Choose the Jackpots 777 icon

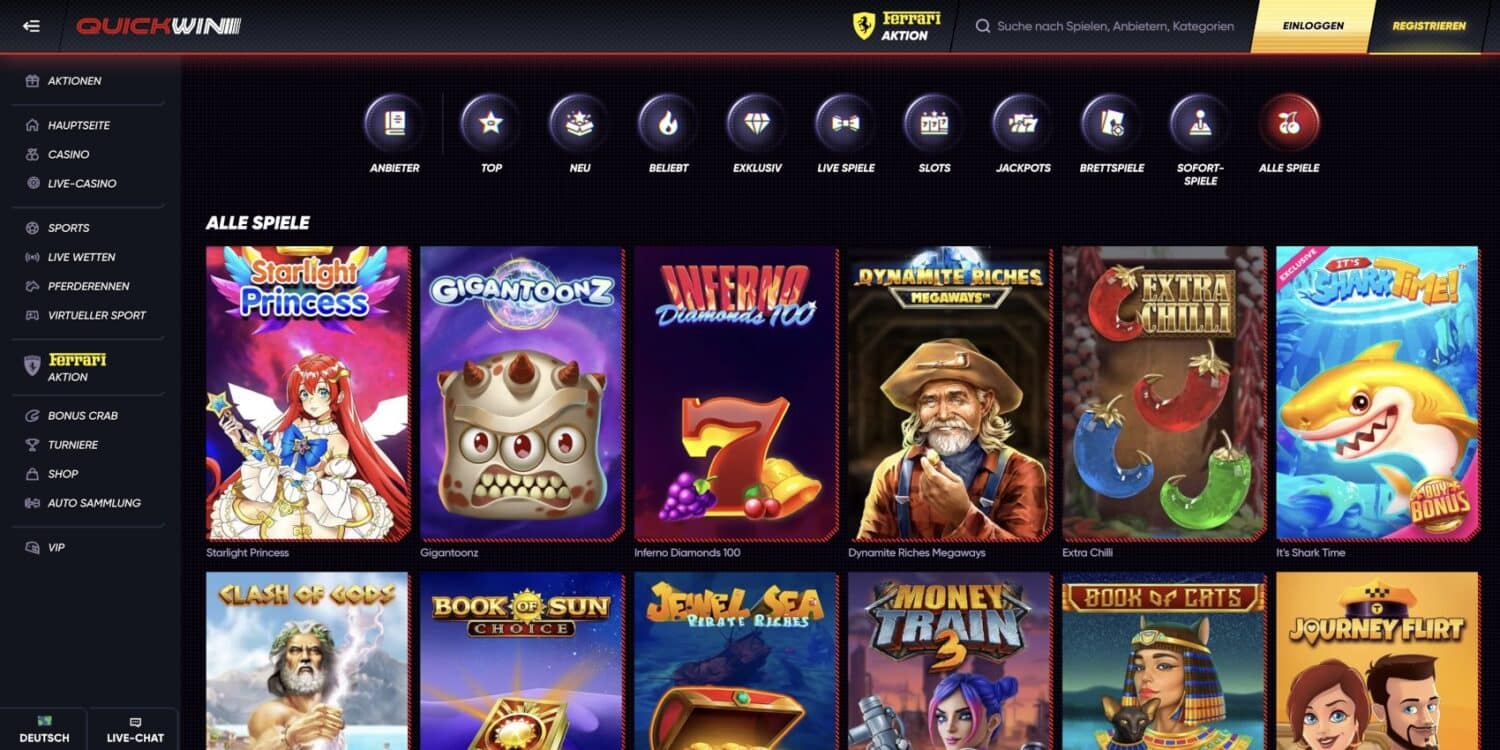pyautogui.click(x=1023, y=123)
